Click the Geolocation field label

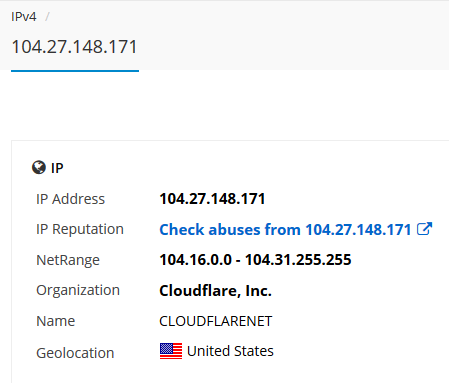coord(75,353)
